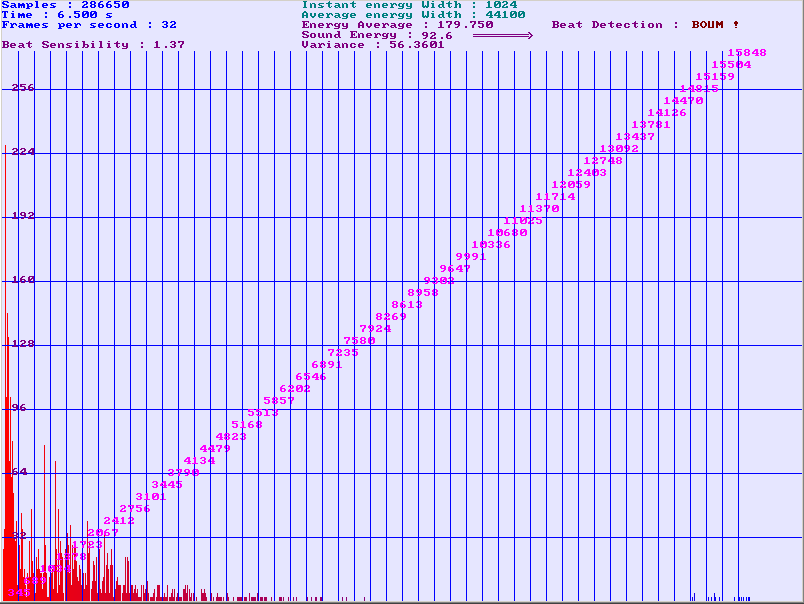
Task: Click the 192 amplitude axis label
Action: pyautogui.click(x=24, y=216)
